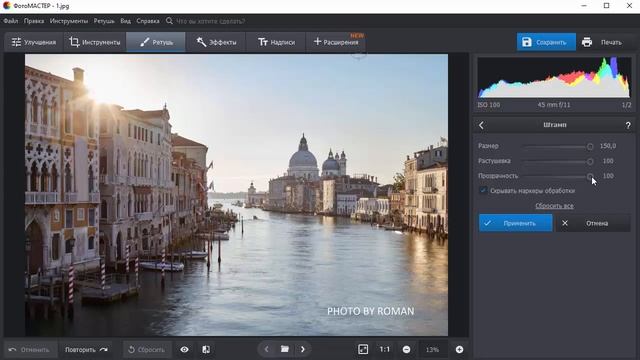Click the search field 'Что вы хотите сделать?'
Screen dimensions: 640x360
(210, 21)
